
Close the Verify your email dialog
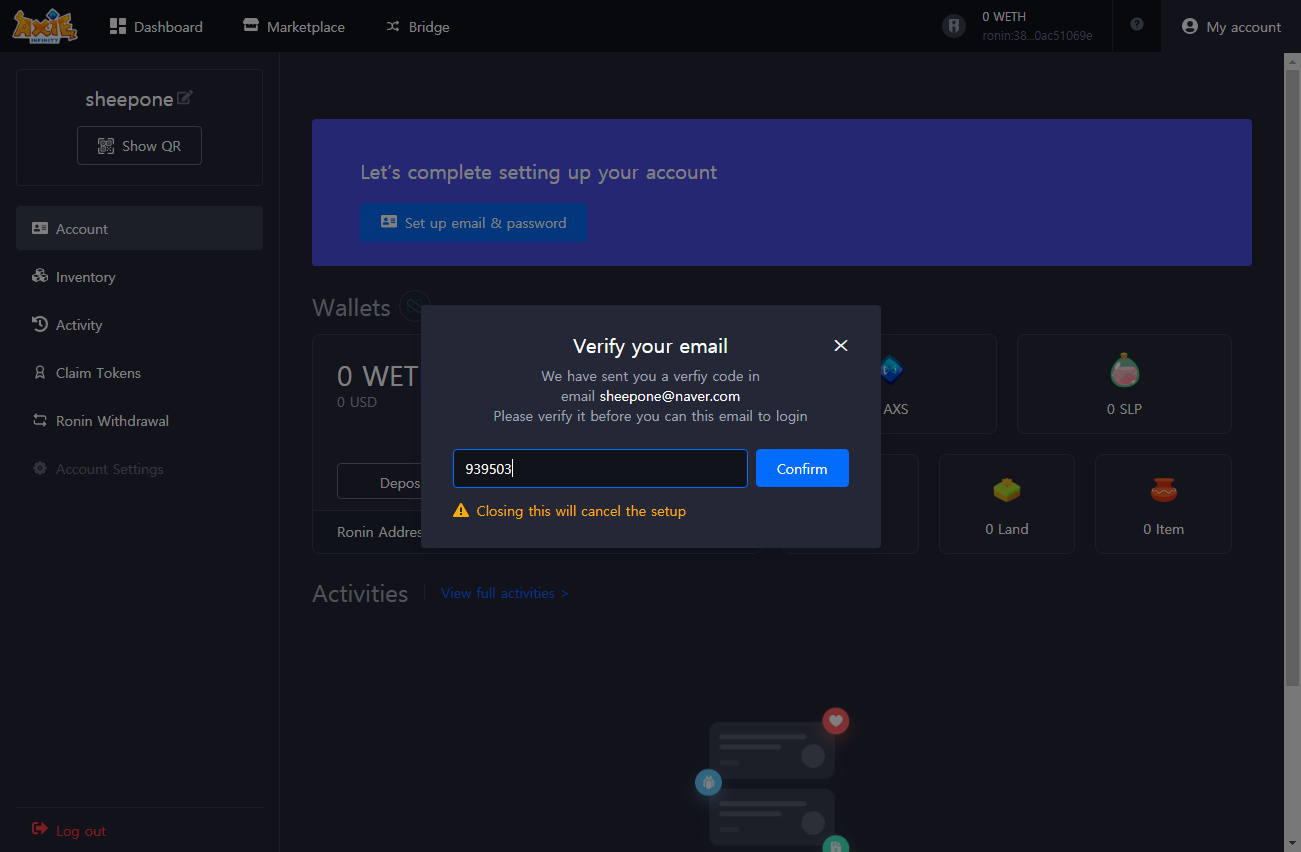pos(841,345)
